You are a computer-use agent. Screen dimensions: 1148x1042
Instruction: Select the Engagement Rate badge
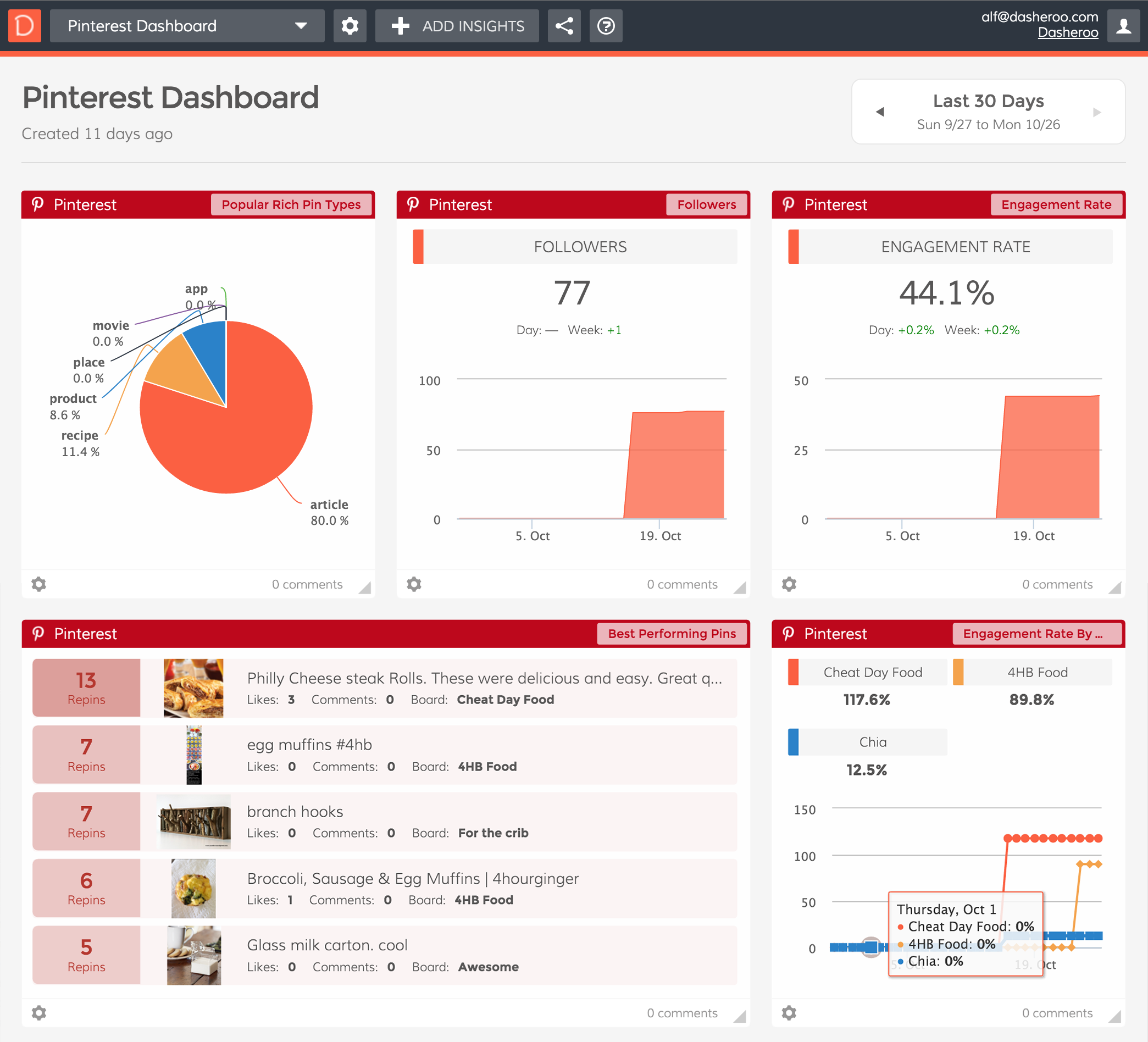click(x=1056, y=204)
